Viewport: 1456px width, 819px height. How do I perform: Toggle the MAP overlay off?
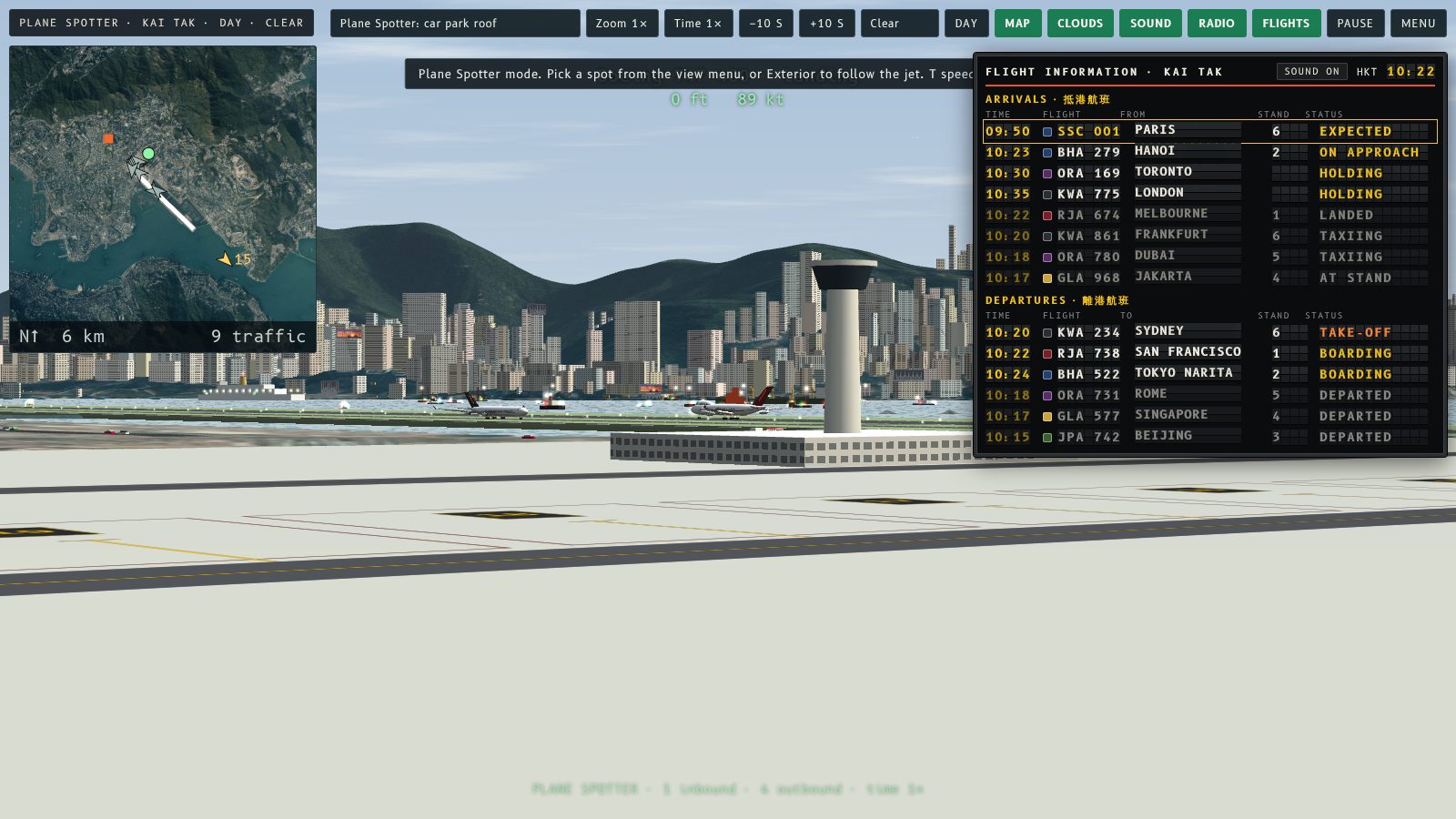click(1017, 23)
